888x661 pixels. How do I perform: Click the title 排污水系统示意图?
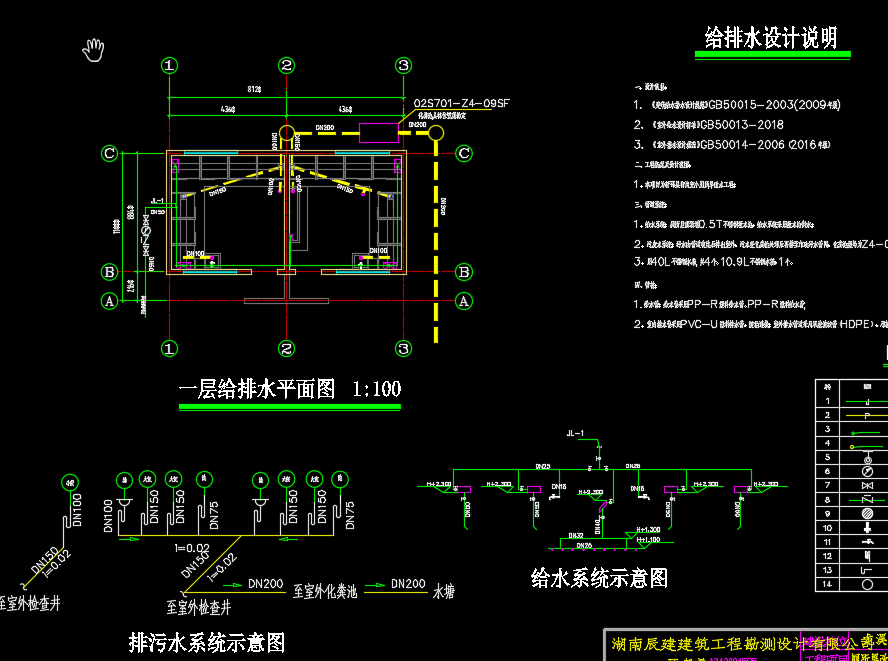point(207,643)
